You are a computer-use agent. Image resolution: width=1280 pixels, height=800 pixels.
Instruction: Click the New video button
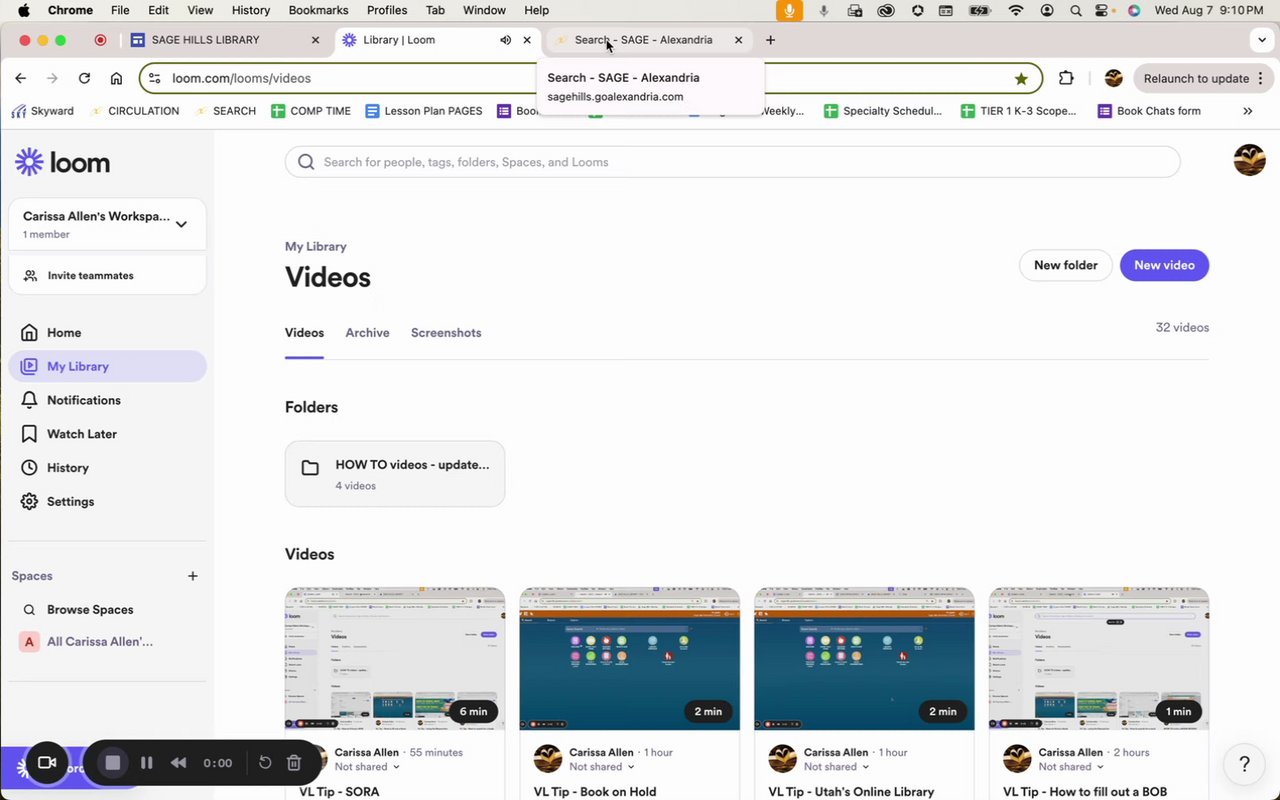tap(1164, 265)
